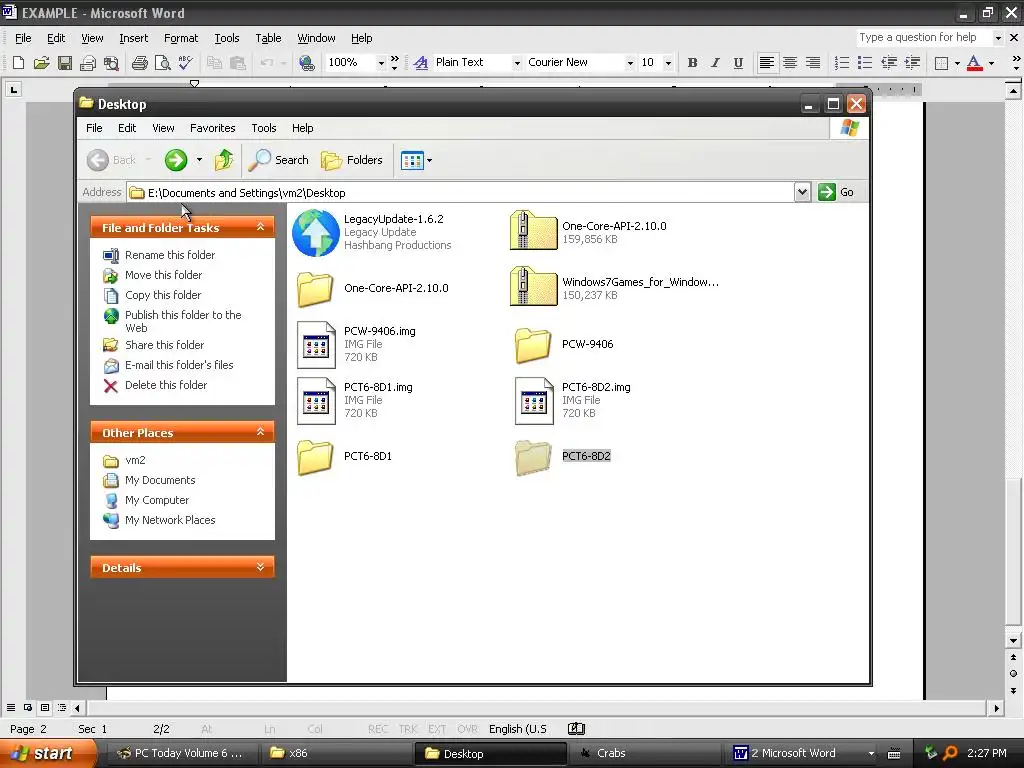The width and height of the screenshot is (1024, 768).
Task: Click the Insert Hyperlink globe icon in Word
Action: tap(306, 63)
